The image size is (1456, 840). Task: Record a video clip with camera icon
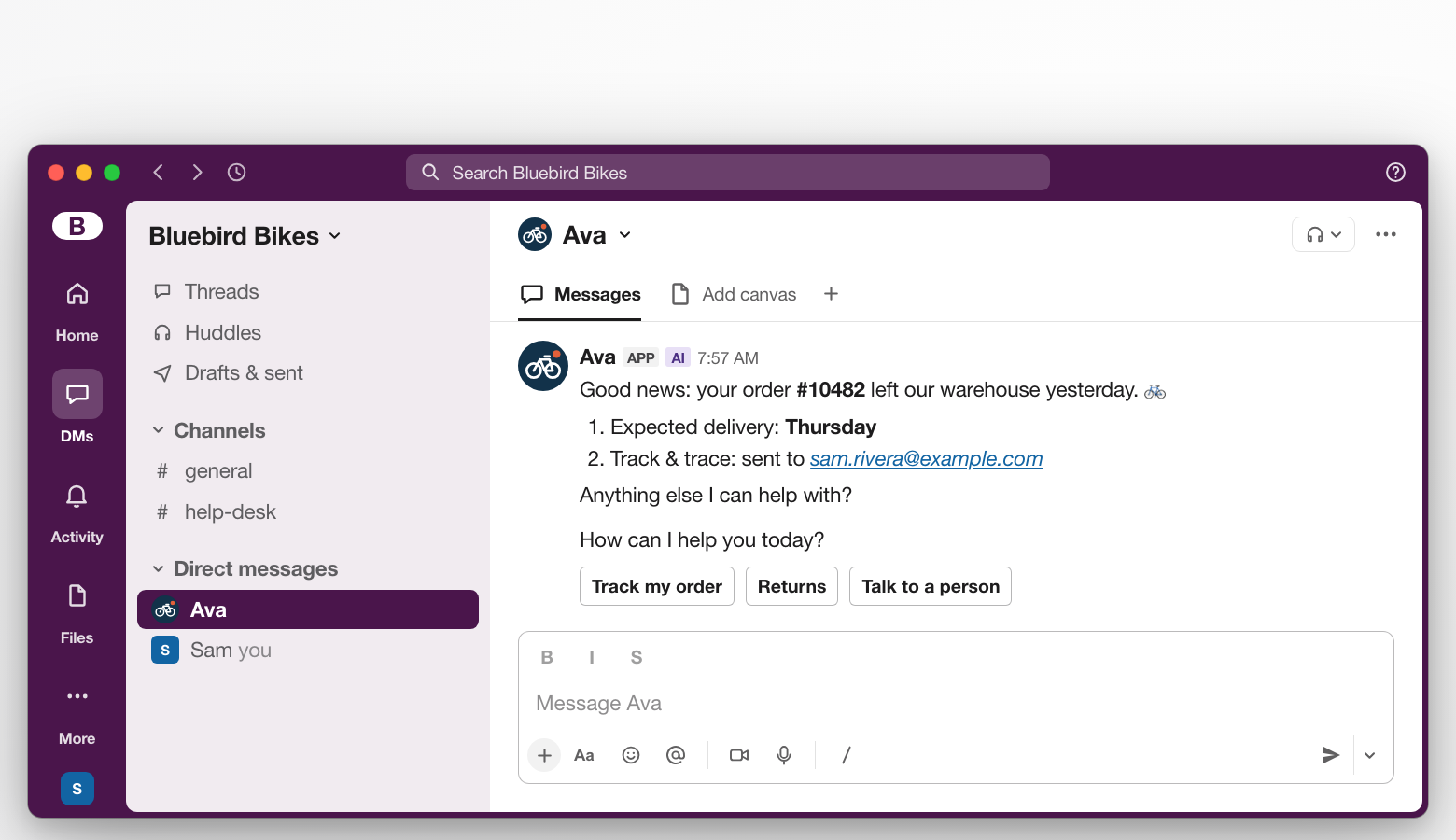[739, 755]
